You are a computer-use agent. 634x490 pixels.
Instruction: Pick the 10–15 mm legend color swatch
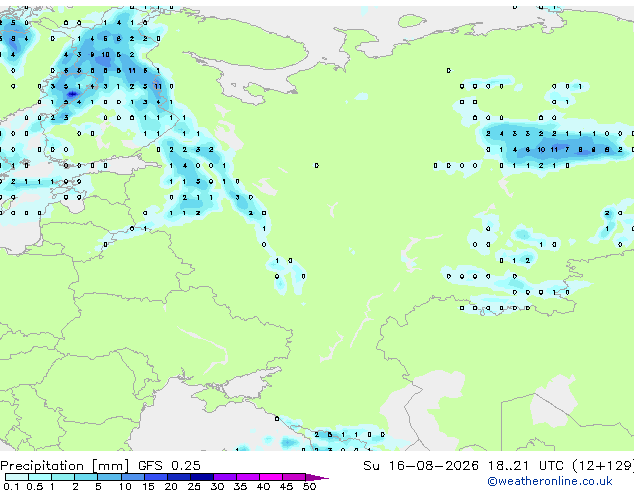click(132, 477)
